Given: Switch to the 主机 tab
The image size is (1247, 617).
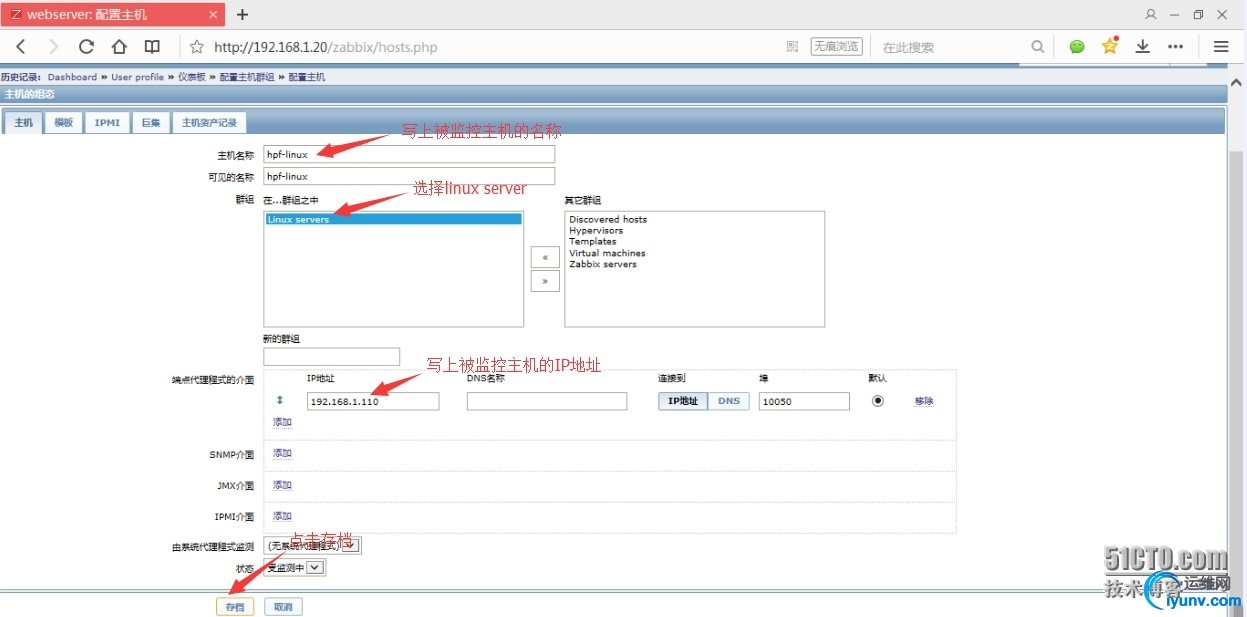Looking at the screenshot, I should (x=23, y=122).
